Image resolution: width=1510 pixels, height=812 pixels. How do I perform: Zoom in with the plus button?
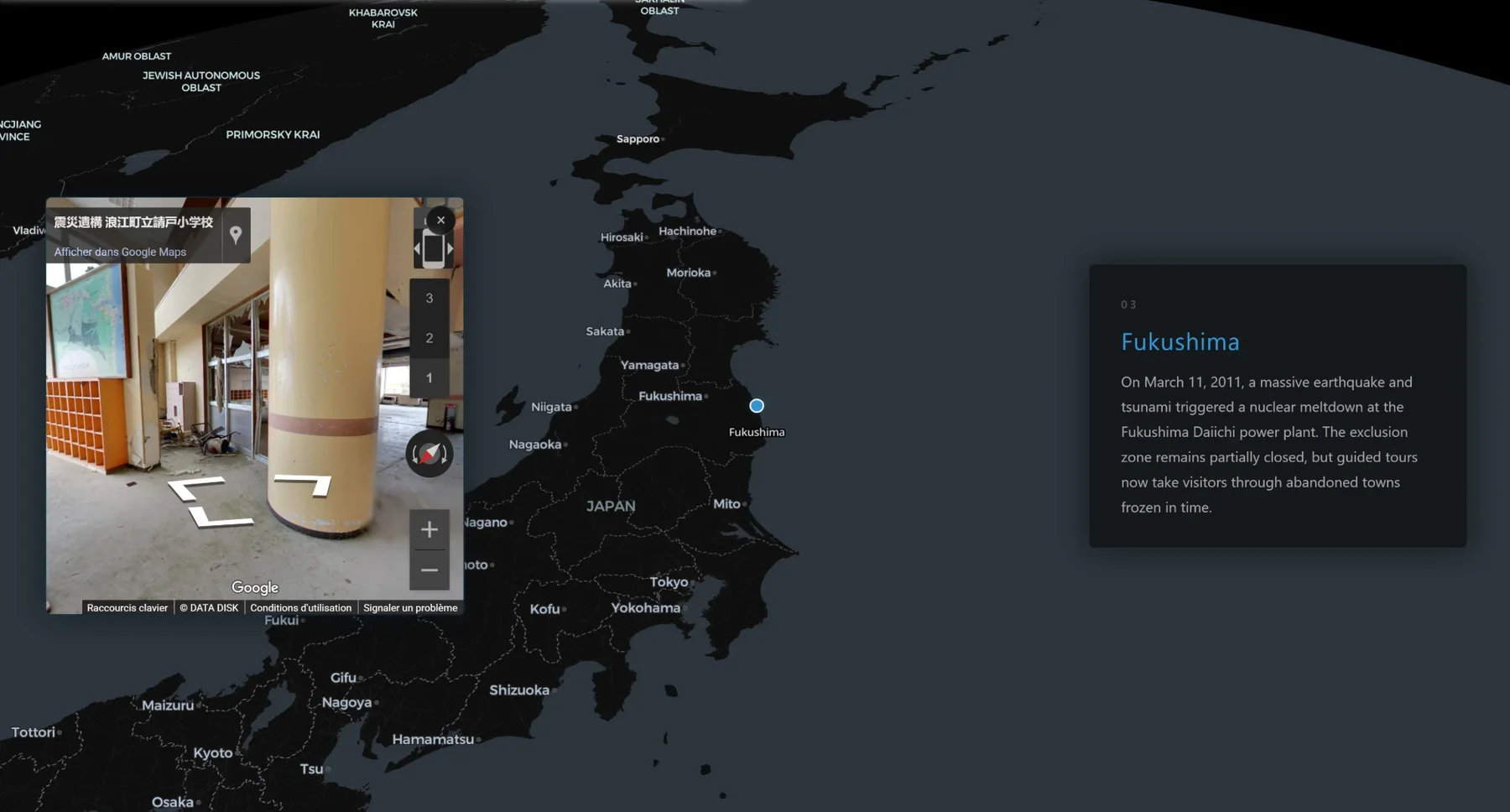tap(430, 529)
